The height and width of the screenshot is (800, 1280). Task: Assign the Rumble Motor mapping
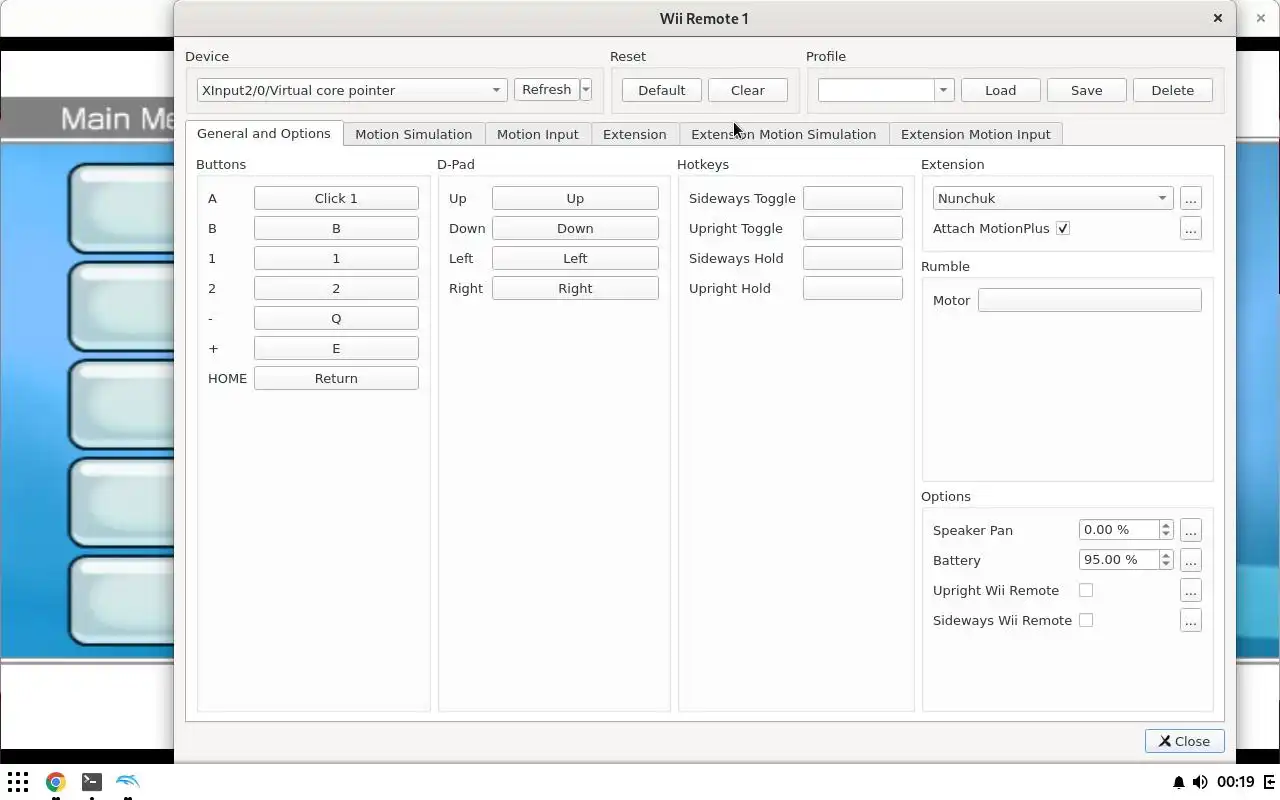click(x=1090, y=300)
